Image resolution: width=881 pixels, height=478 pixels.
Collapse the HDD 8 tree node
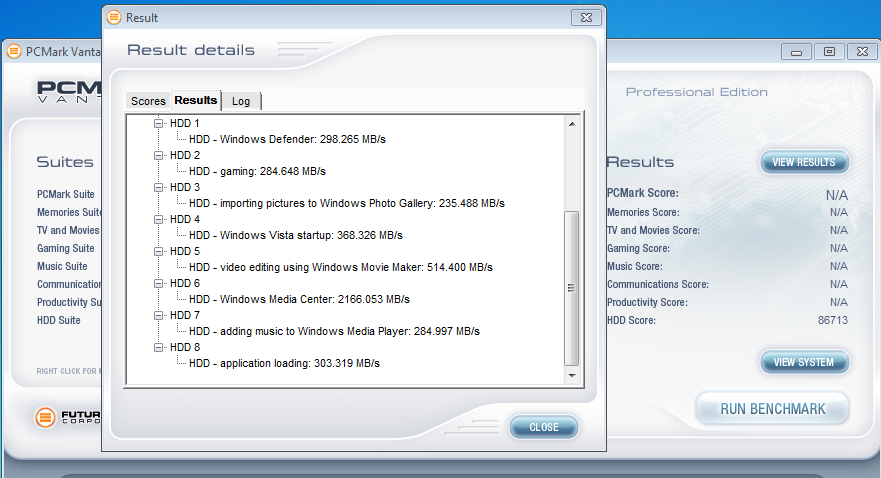point(158,347)
